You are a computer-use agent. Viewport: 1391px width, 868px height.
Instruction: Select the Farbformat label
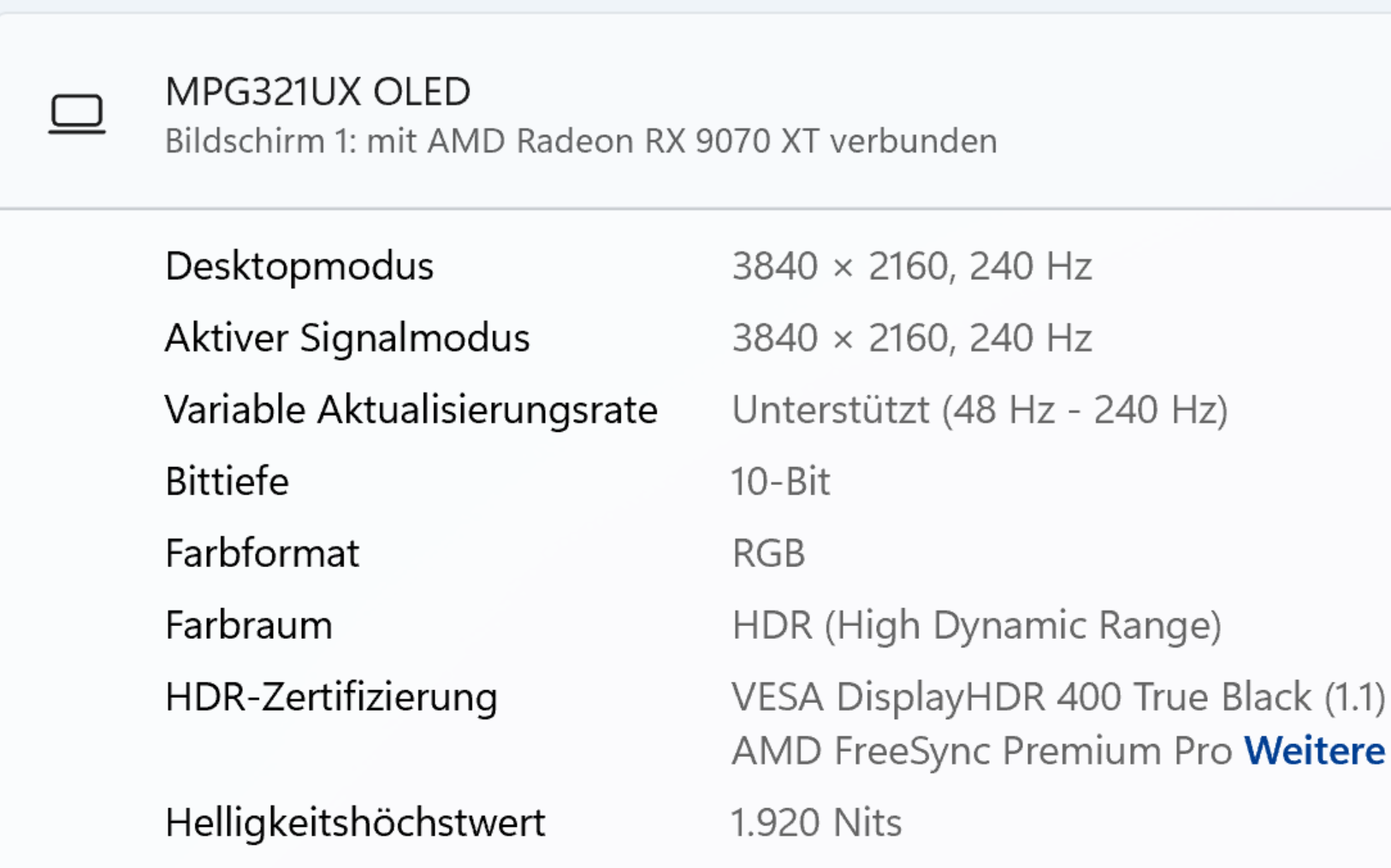point(262,552)
